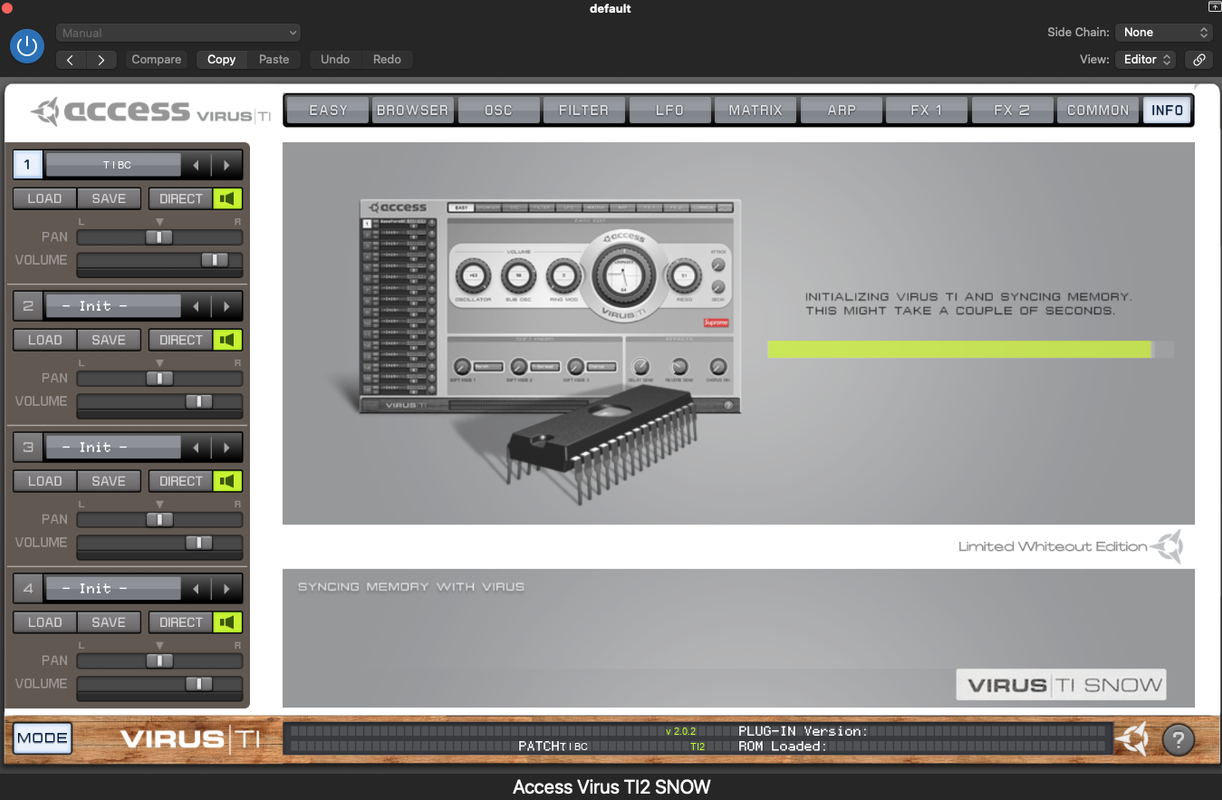Toggle speaker audition for part 4

[227, 622]
